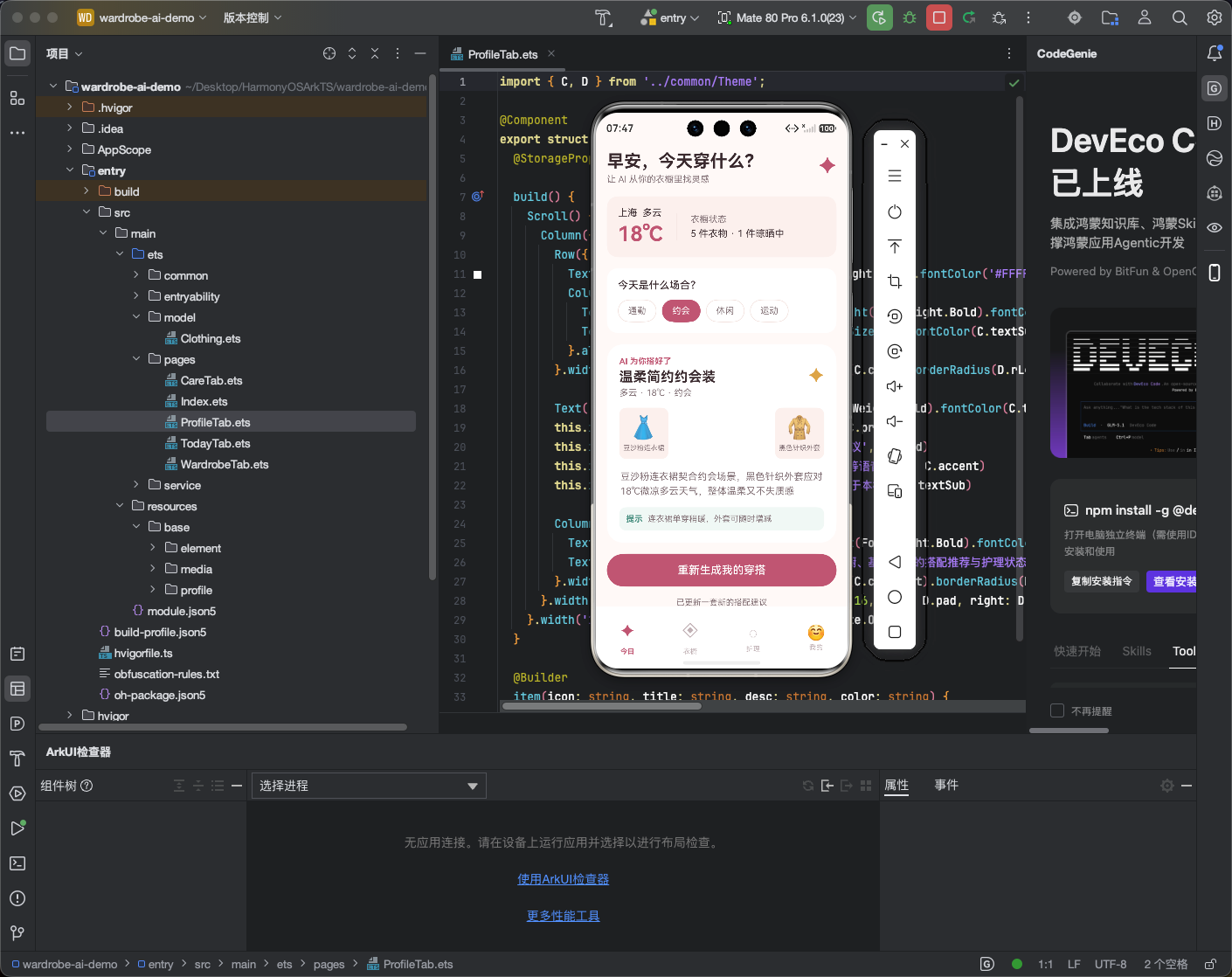Click the device icon in the right sidebar
Image resolution: width=1232 pixels, height=977 pixels.
pos(1215,273)
